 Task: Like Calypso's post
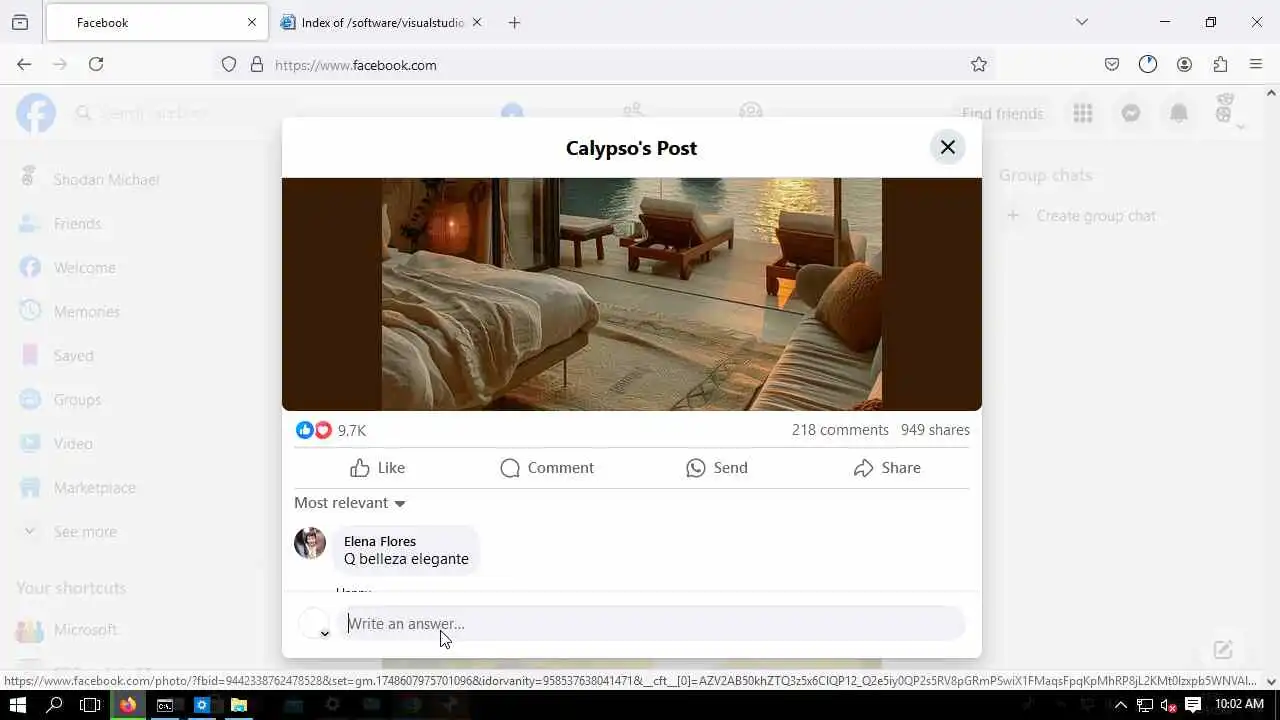(x=378, y=468)
